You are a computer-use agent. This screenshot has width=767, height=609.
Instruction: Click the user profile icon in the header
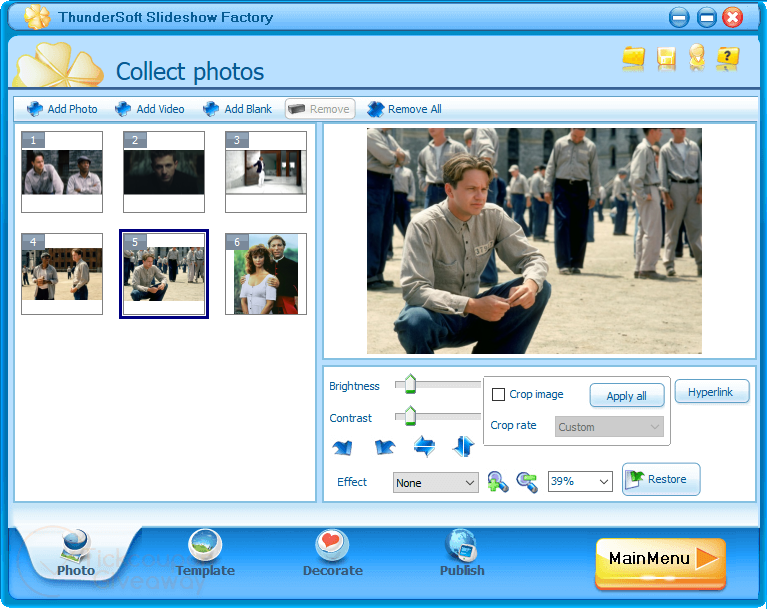click(697, 56)
